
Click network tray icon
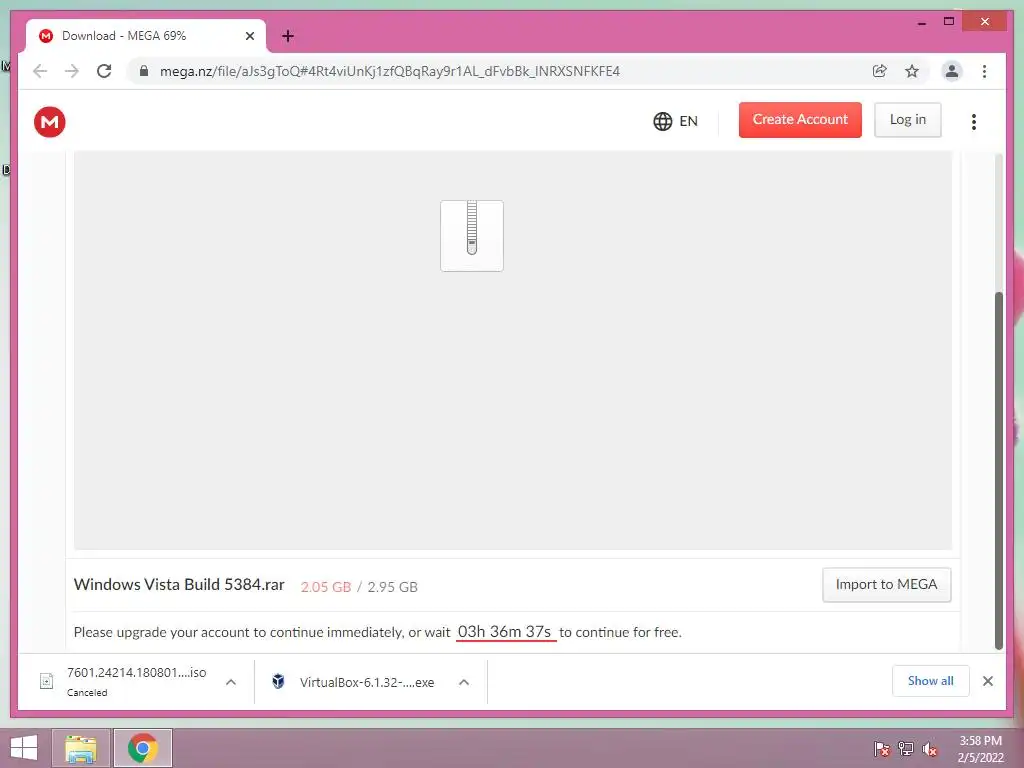point(906,749)
